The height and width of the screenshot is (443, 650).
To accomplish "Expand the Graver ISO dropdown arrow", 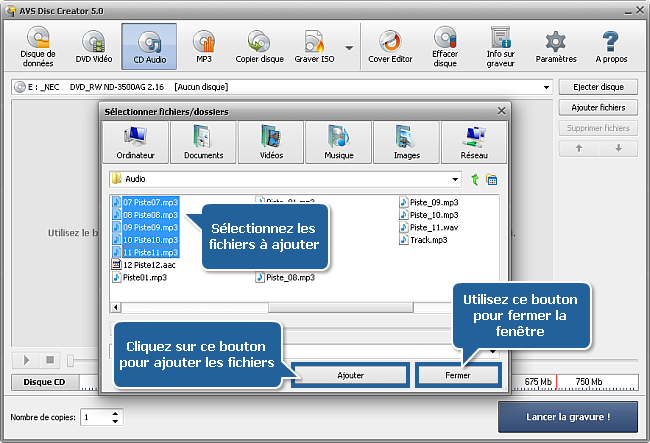I will click(x=349, y=48).
